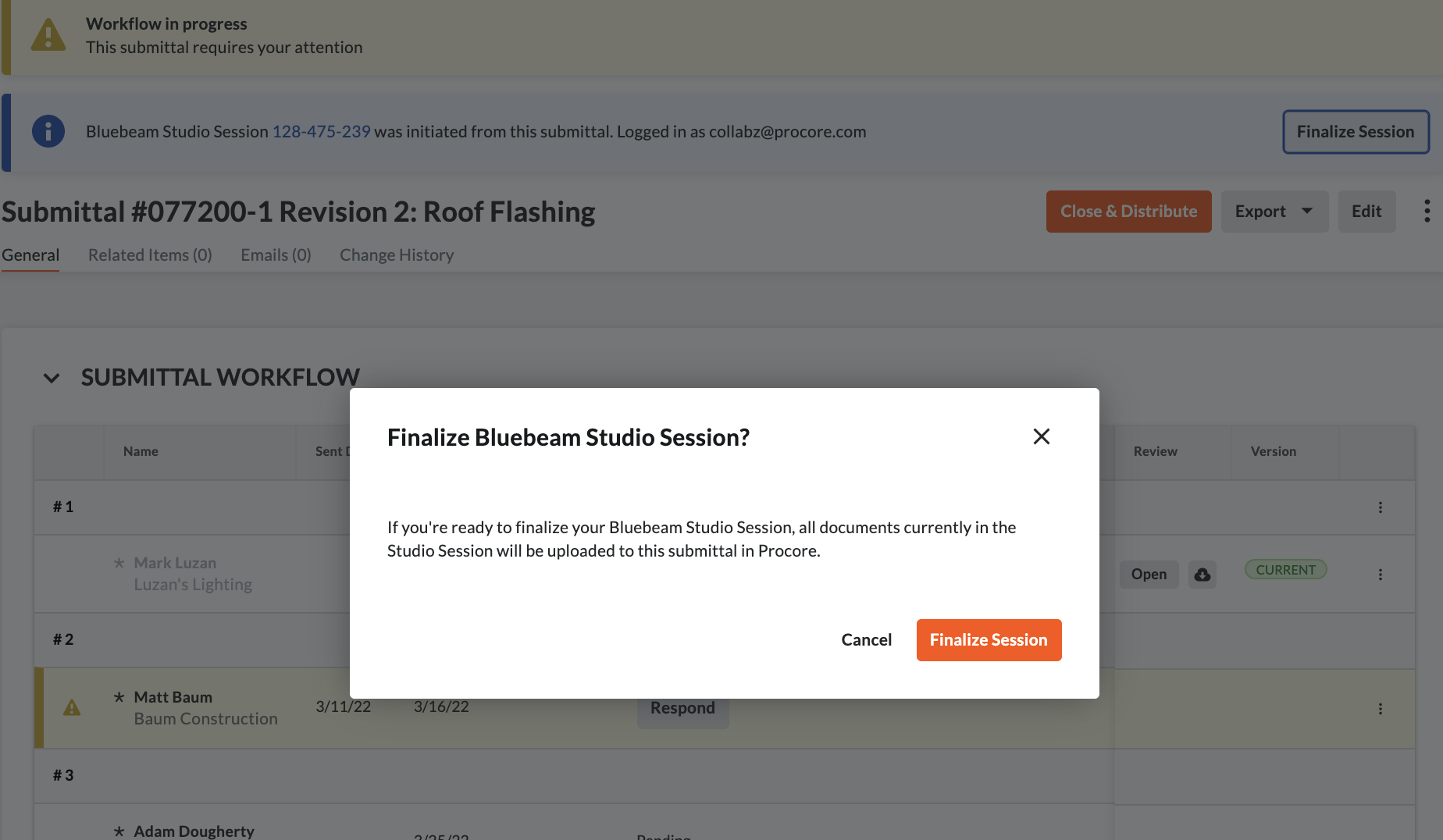Image resolution: width=1443 pixels, height=840 pixels.
Task: Open the Emails tab
Action: coord(276,255)
